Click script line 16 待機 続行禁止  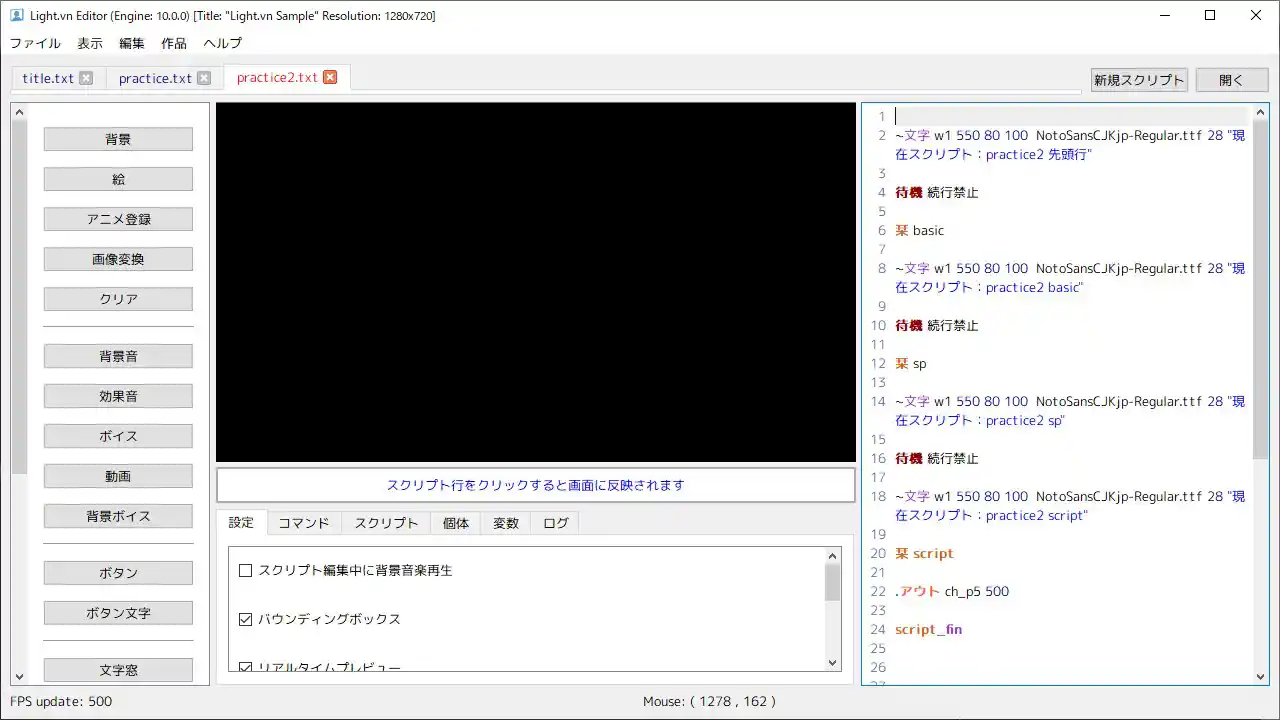937,458
